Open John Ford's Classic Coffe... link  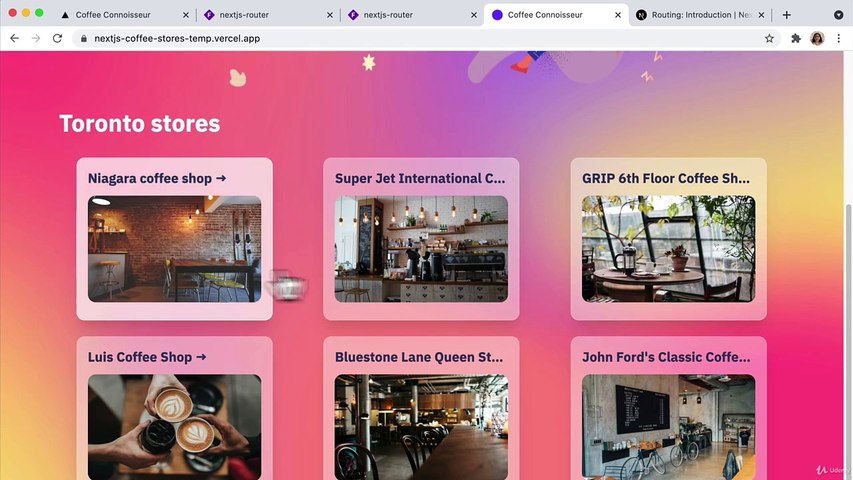[666, 357]
